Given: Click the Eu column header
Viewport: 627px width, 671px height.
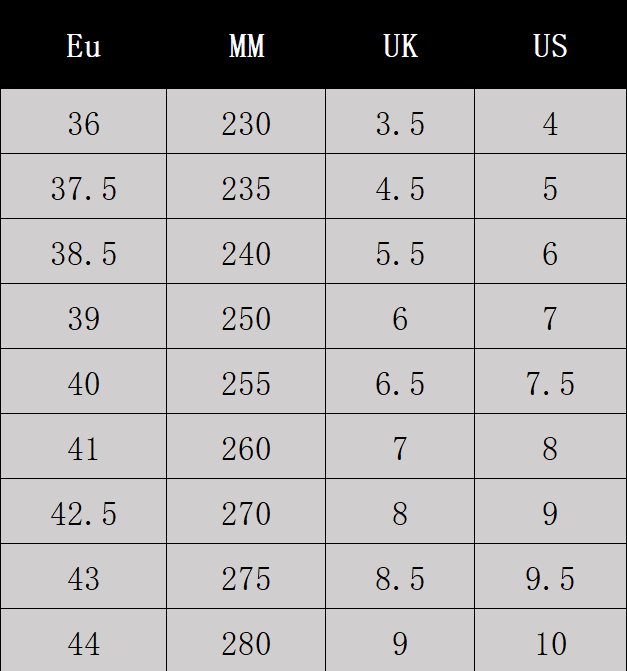Looking at the screenshot, I should click(84, 46).
